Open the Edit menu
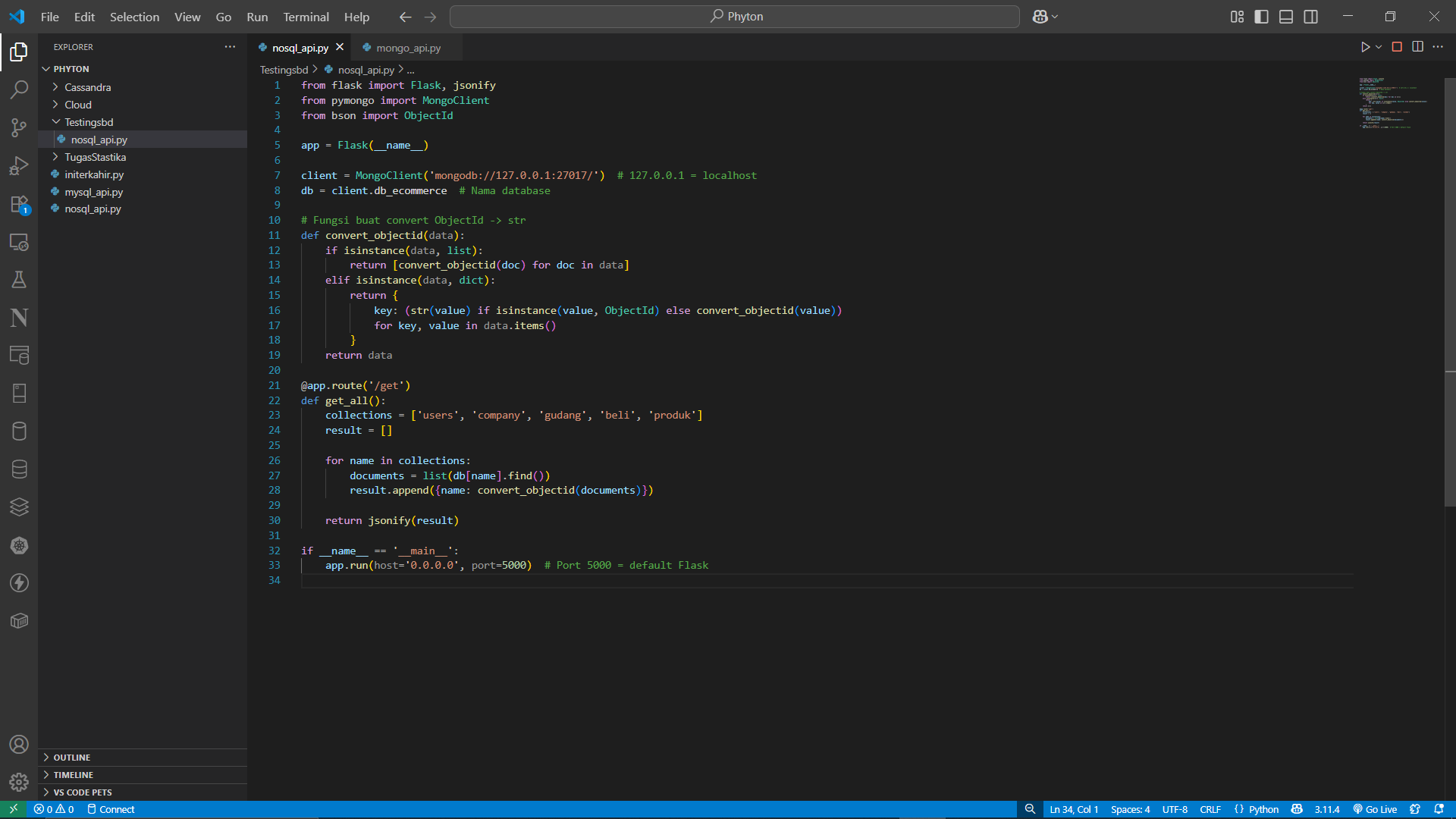The width and height of the screenshot is (1456, 819). click(84, 17)
